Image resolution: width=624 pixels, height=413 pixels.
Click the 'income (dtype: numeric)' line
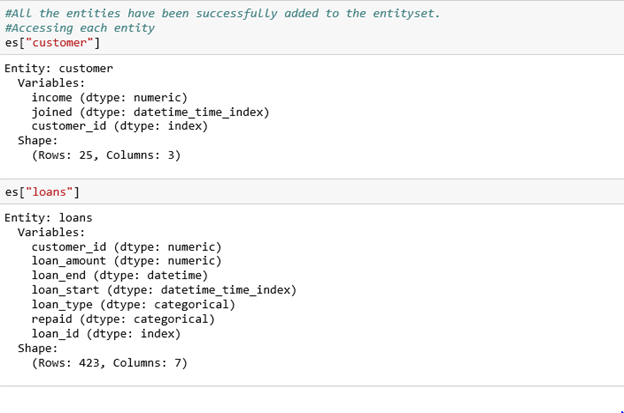coord(109,97)
